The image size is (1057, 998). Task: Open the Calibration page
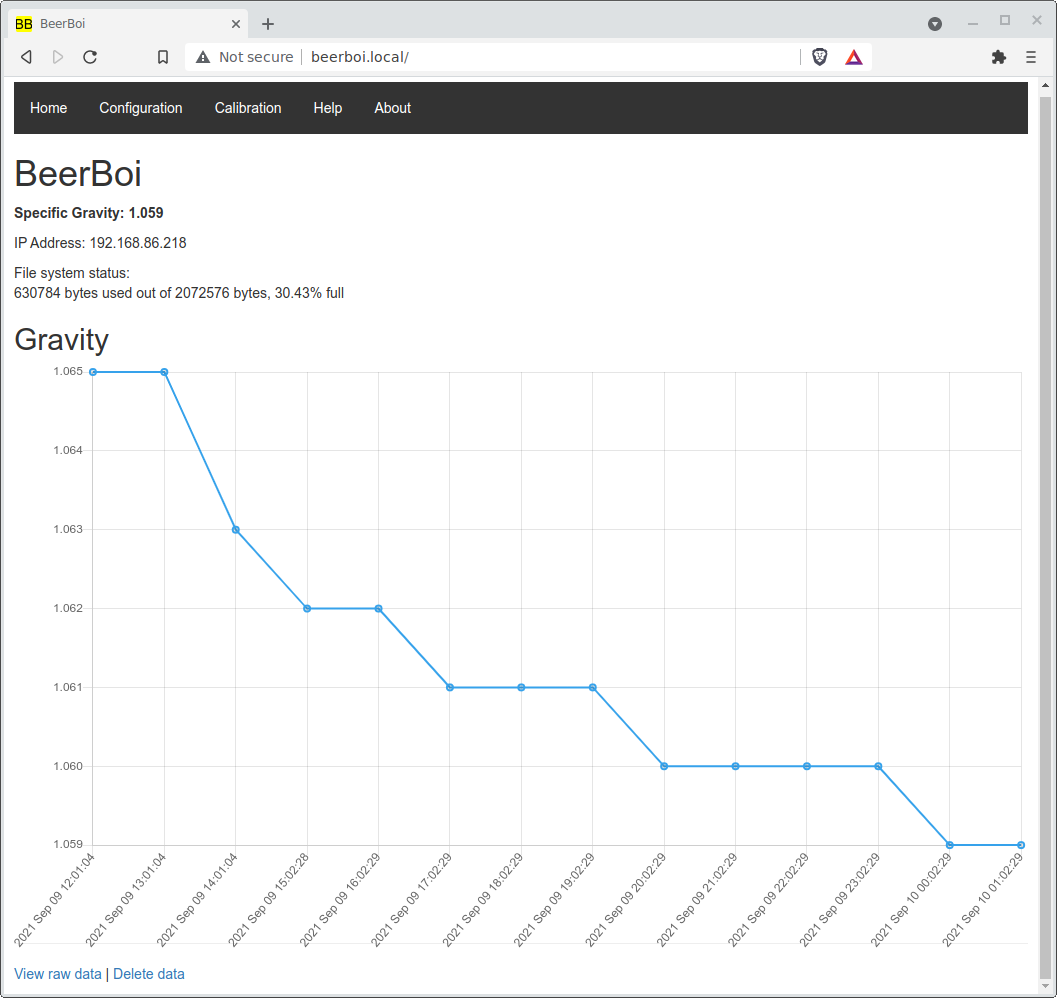pyautogui.click(x=248, y=108)
